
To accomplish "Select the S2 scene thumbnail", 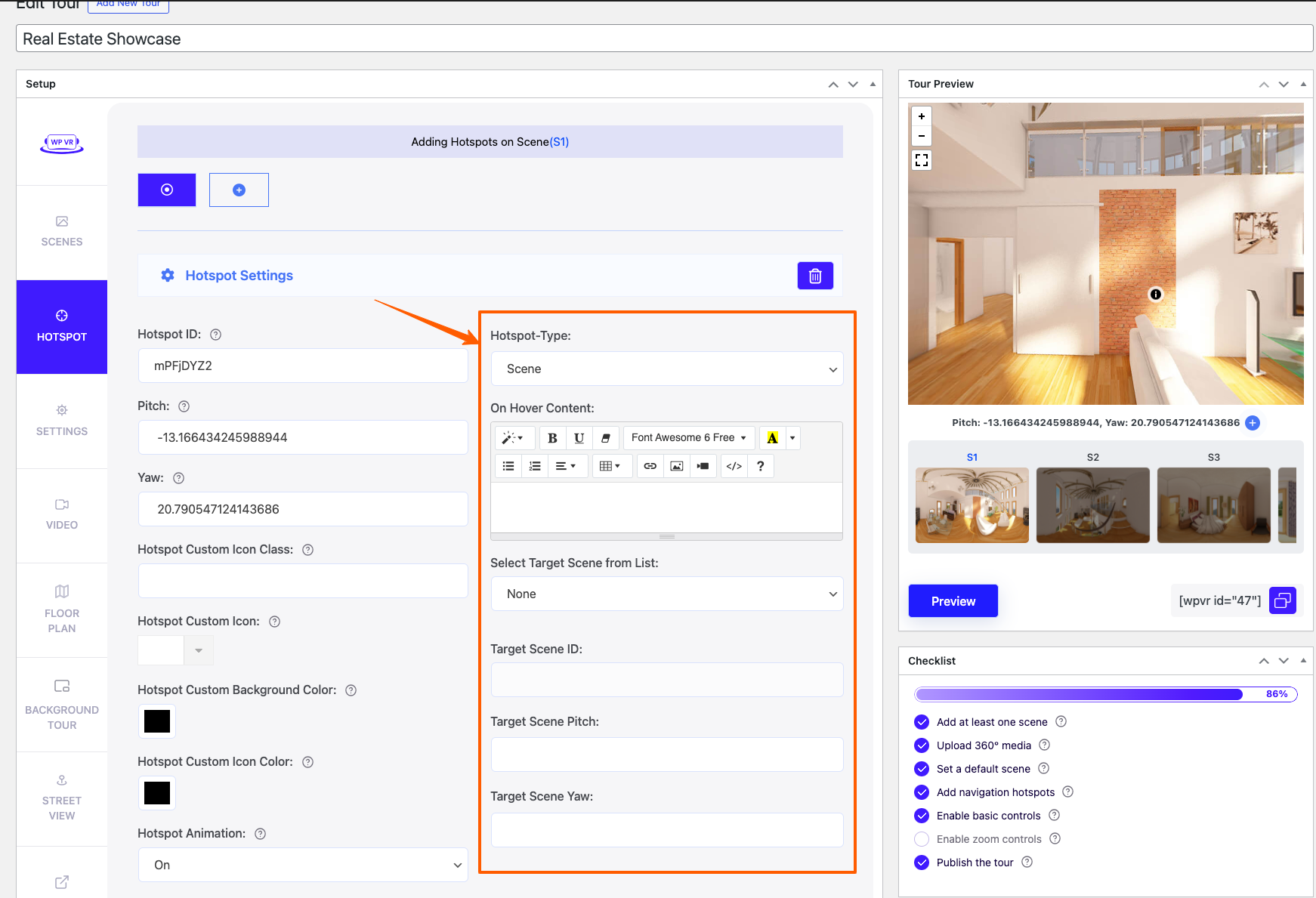I will point(1092,505).
